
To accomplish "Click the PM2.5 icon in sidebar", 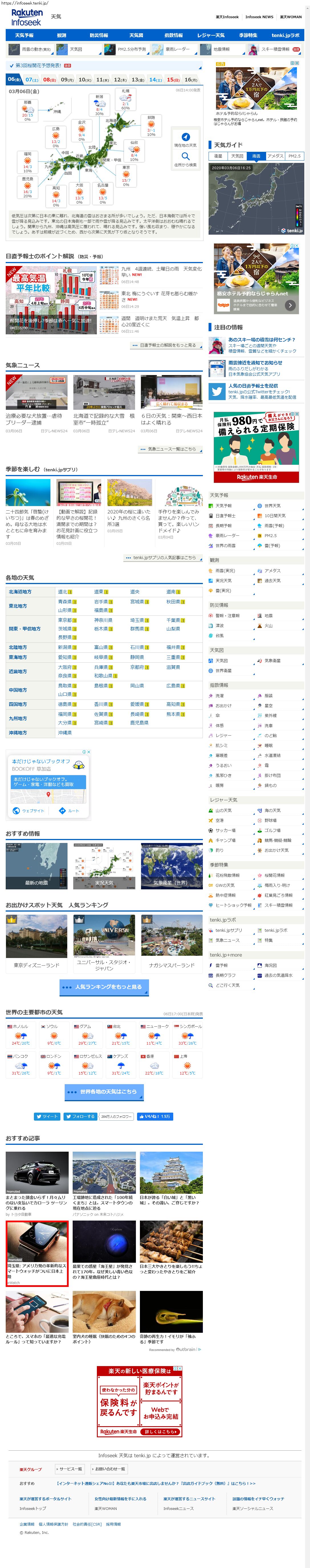I will pyautogui.click(x=260, y=536).
